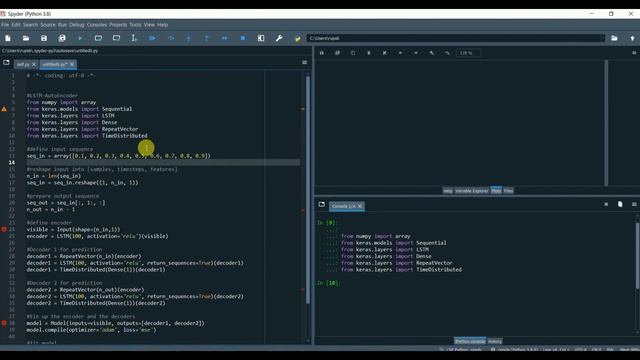Screen dimensions: 640x360
Task: Run the file with the green play icon
Action: (80, 38)
